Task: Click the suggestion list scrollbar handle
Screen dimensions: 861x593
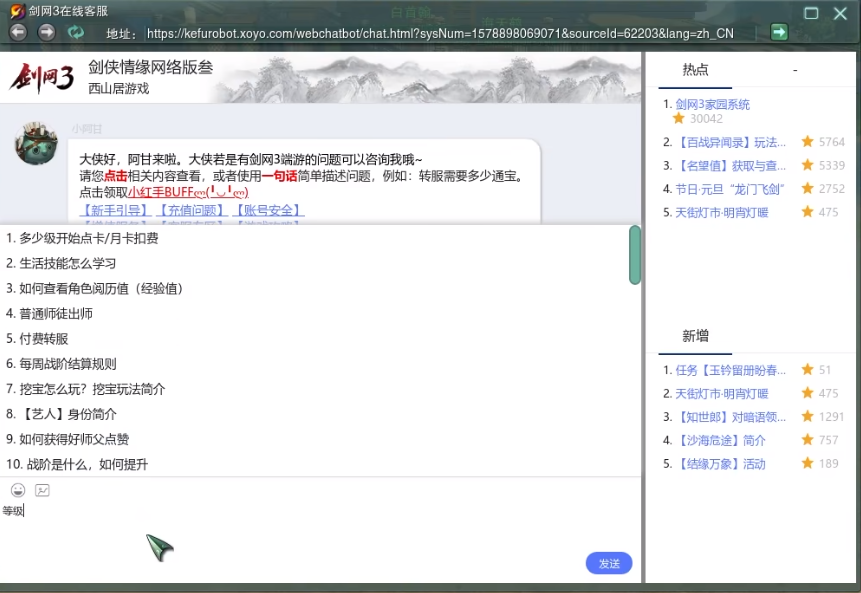Action: pos(635,255)
